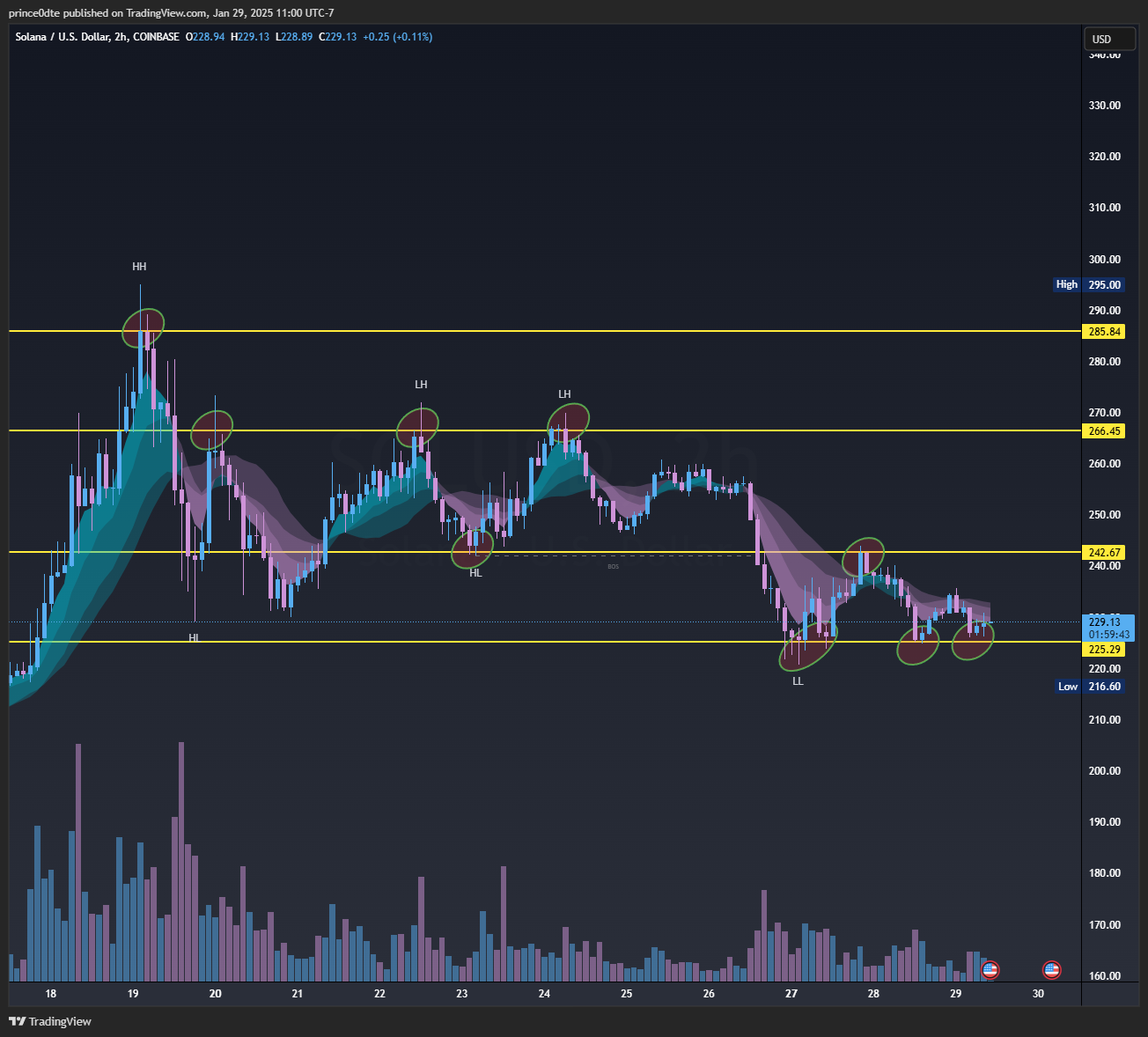This screenshot has width=1148, height=1037.
Task: Select the 225.29 yellow price label
Action: click(x=1105, y=650)
